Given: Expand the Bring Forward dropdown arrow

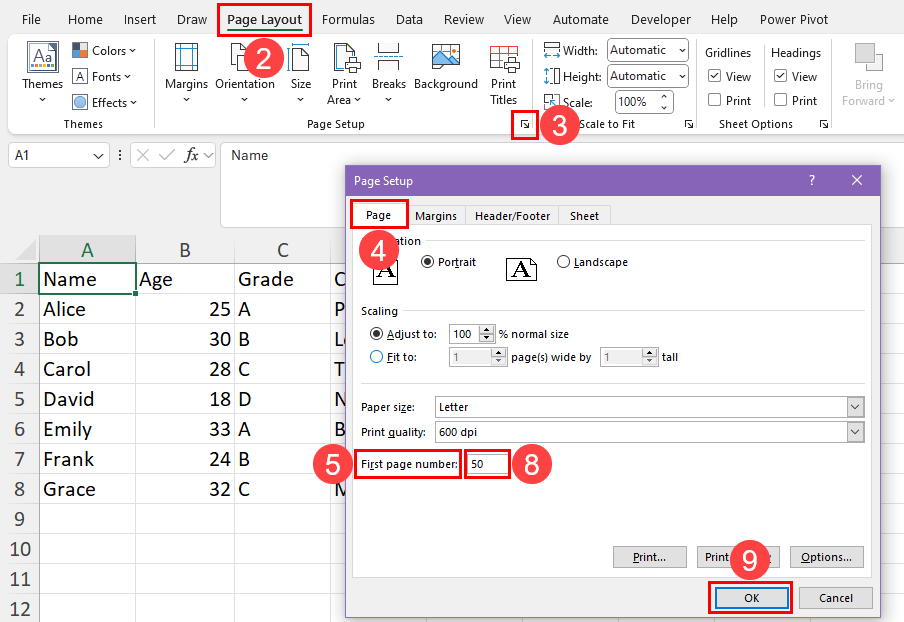Looking at the screenshot, I should click(x=891, y=101).
